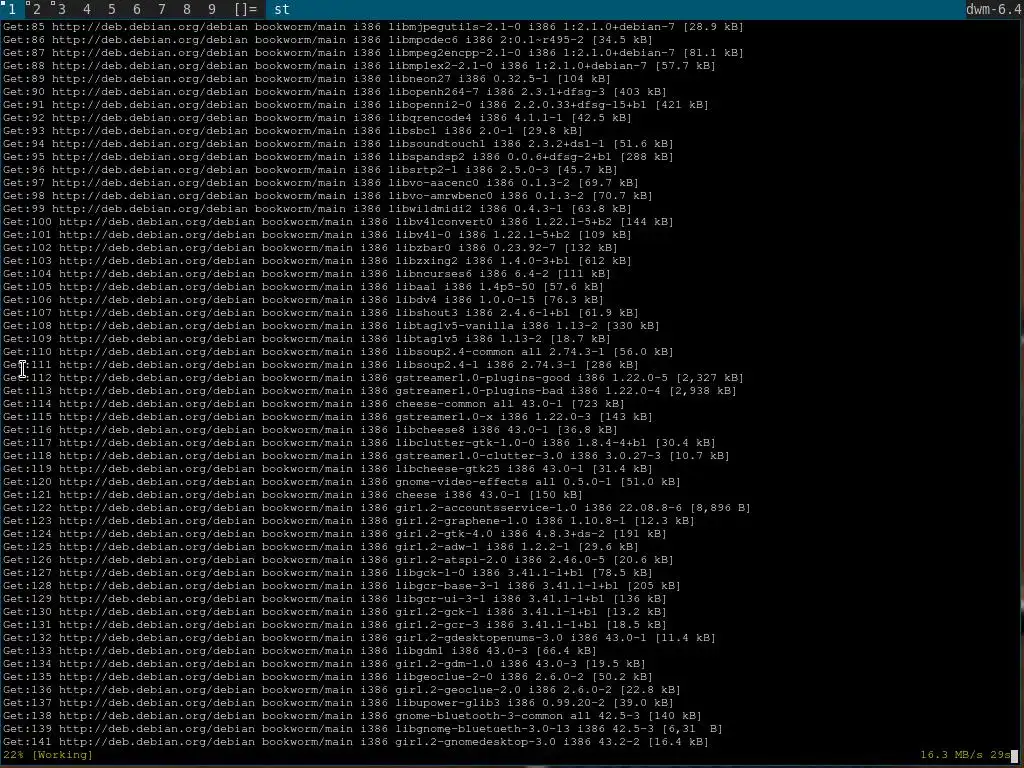Click the gstreamer1.0-plugins-bad package name
The image size is (1024, 768).
[x=479, y=391]
